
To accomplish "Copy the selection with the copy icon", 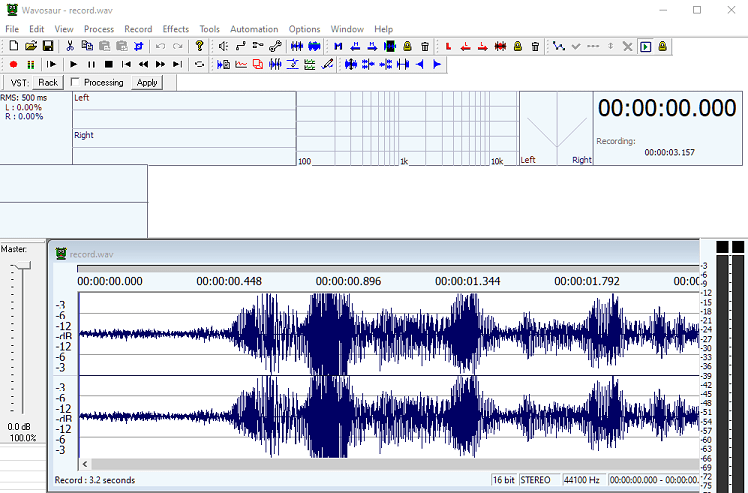I will point(87,46).
